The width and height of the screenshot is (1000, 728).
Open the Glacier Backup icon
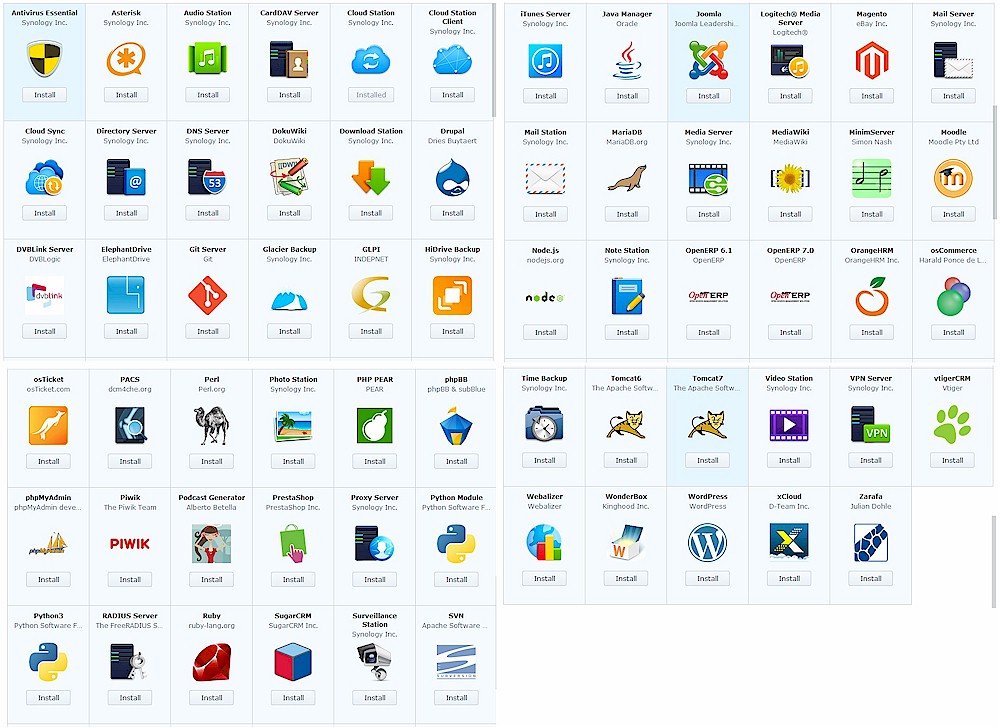pyautogui.click(x=290, y=300)
